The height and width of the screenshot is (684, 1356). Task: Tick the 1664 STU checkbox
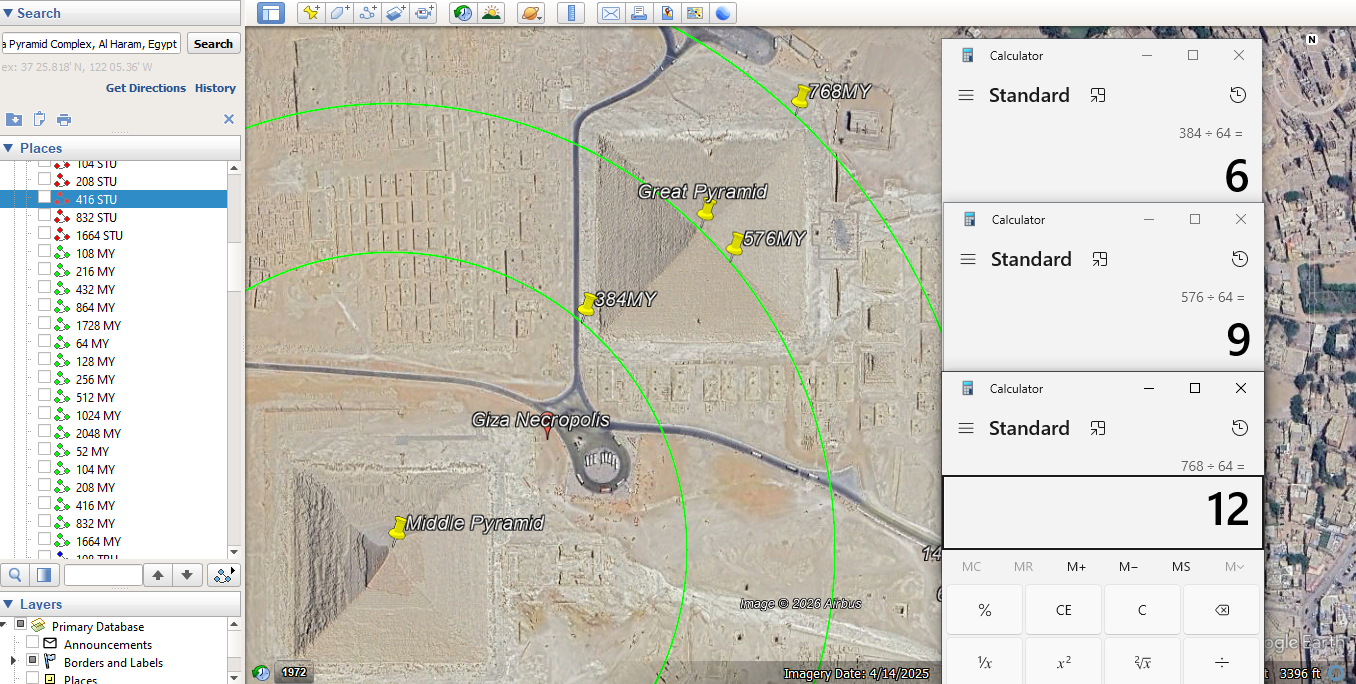pos(44,234)
